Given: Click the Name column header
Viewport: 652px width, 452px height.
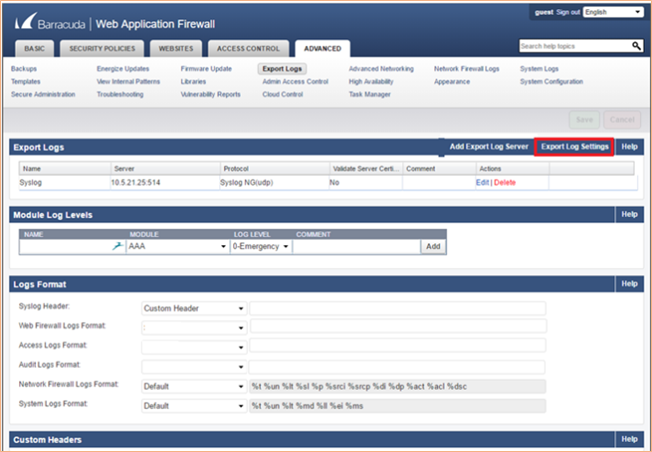Looking at the screenshot, I should click(x=65, y=169).
